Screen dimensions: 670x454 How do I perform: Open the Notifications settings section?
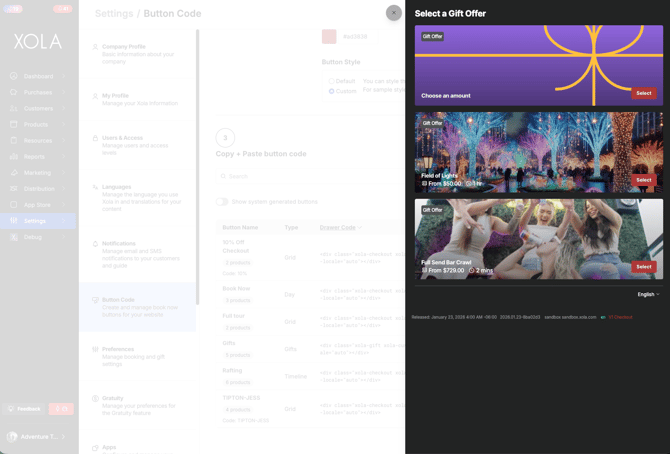tap(137, 254)
